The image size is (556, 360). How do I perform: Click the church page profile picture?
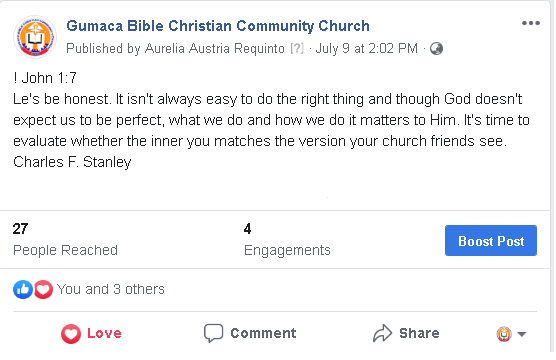[35, 37]
